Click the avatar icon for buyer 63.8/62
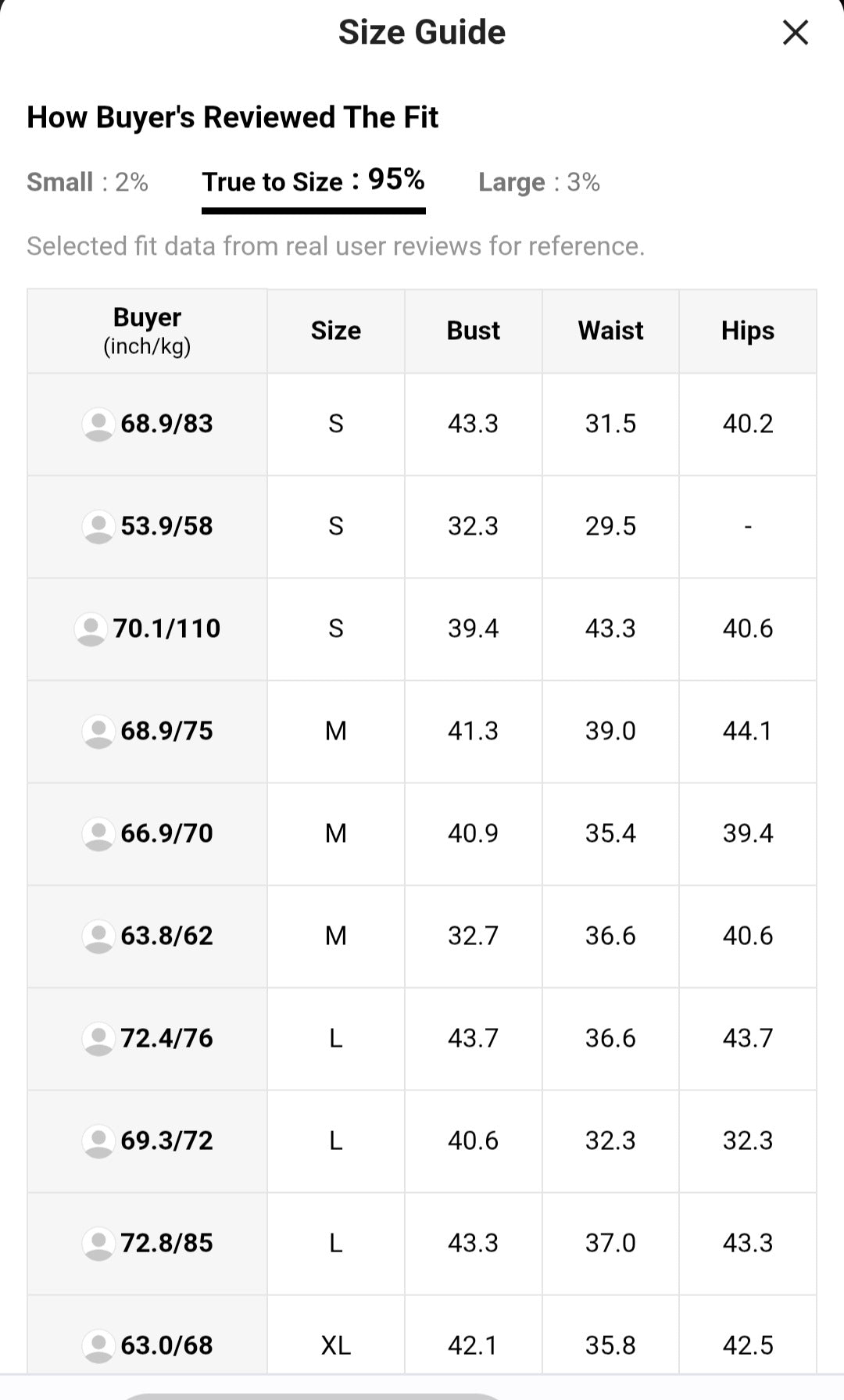 point(98,936)
